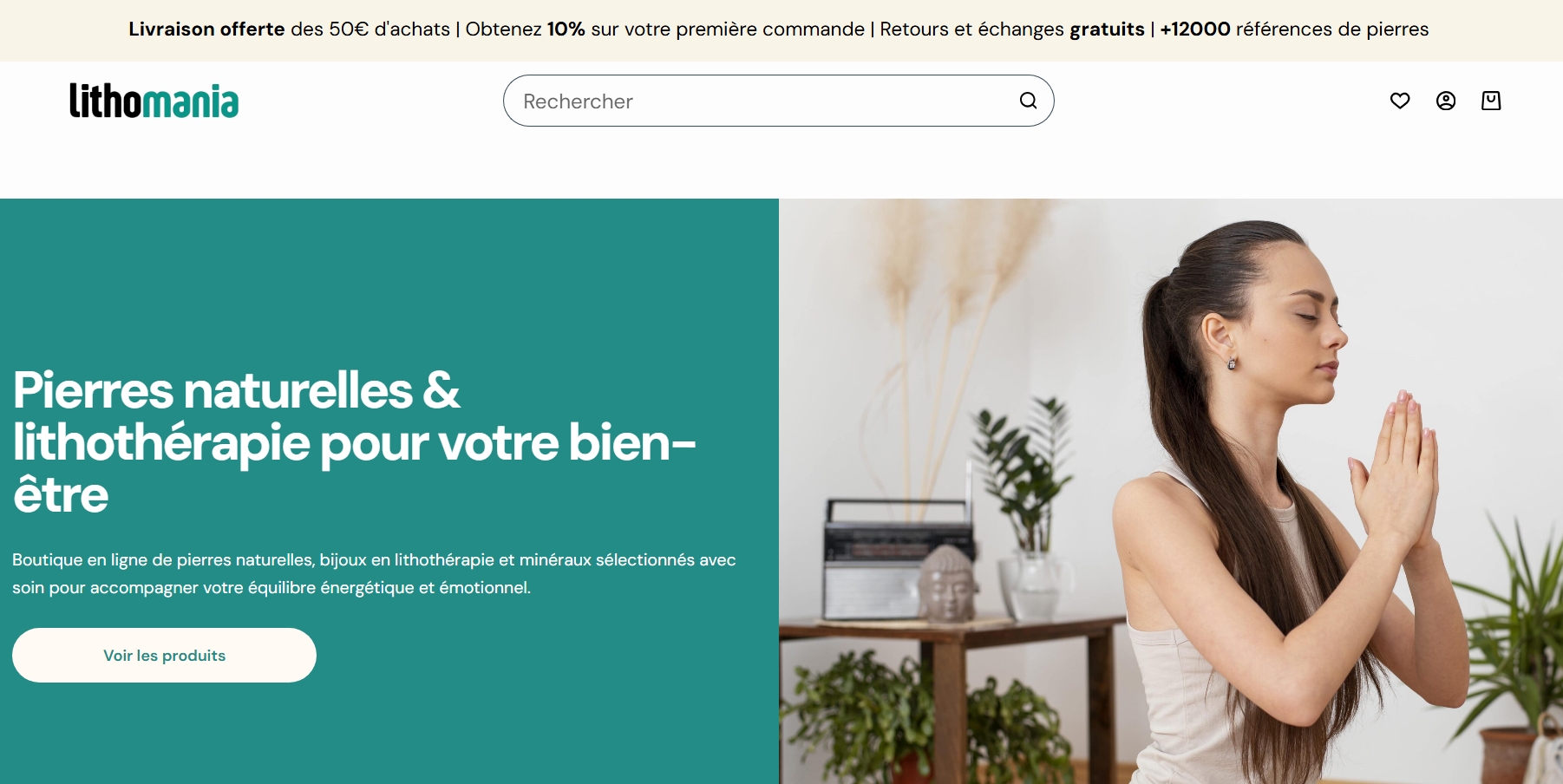The width and height of the screenshot is (1563, 784).
Task: Go to the lithomania logo homepage
Action: coord(154,101)
